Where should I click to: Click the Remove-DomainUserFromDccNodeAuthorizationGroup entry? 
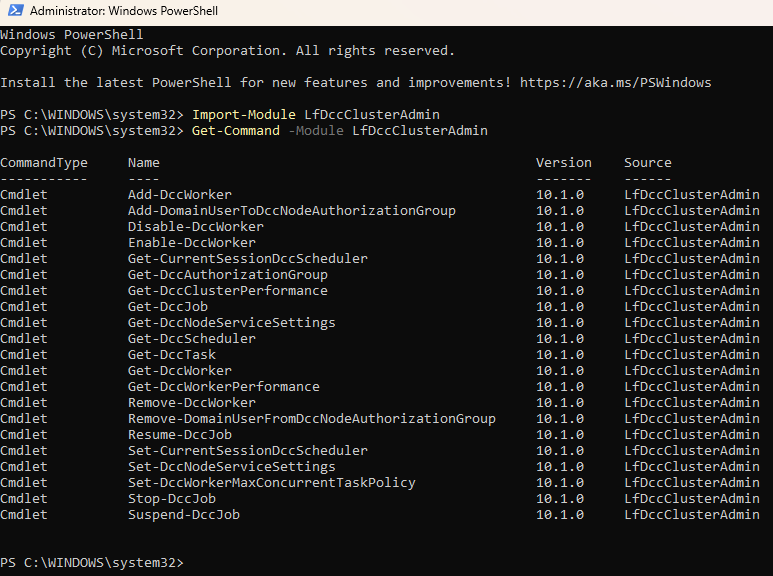(312, 418)
